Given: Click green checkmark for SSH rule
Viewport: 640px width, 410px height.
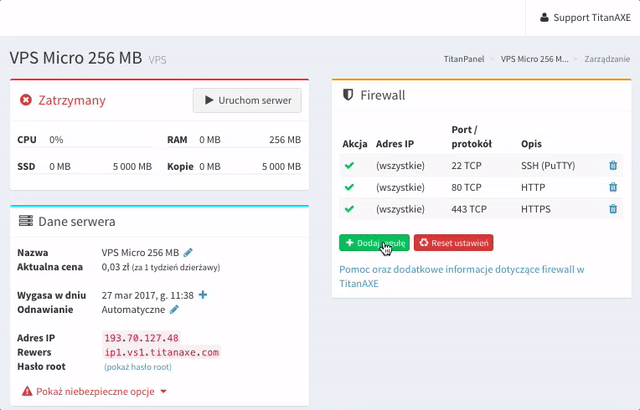Looking at the screenshot, I should 350,165.
